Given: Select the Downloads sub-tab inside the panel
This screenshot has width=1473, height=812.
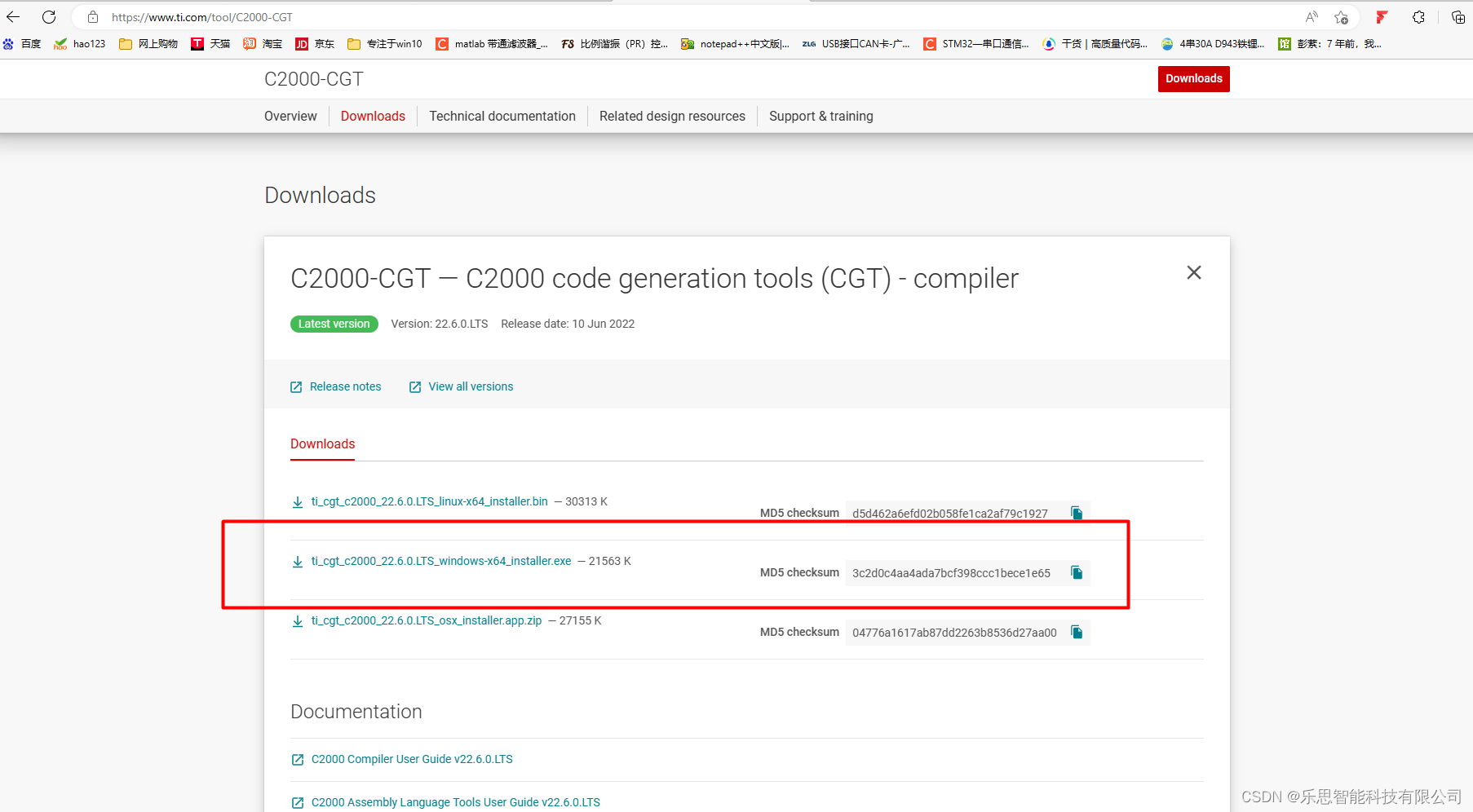Looking at the screenshot, I should (323, 444).
